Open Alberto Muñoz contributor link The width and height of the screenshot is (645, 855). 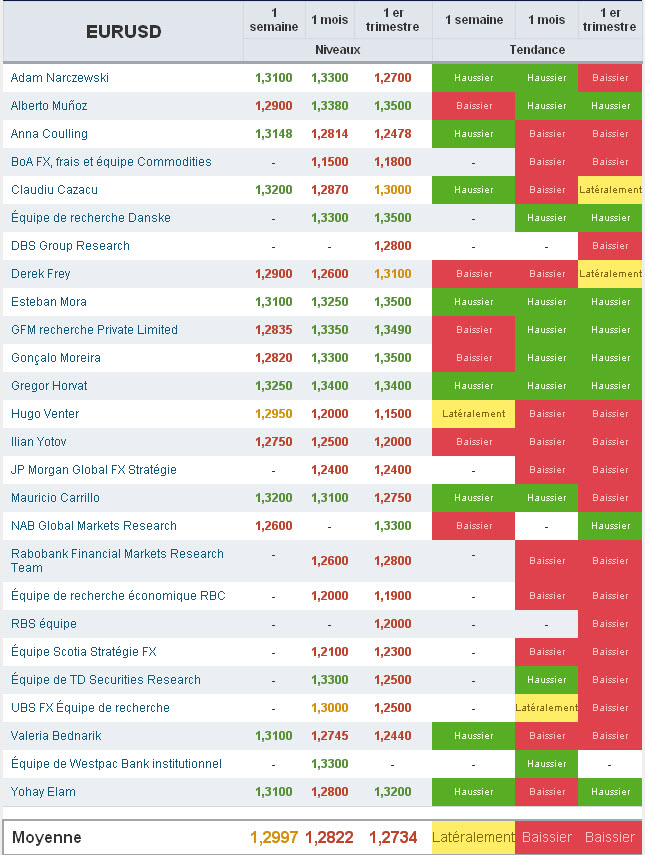point(49,106)
